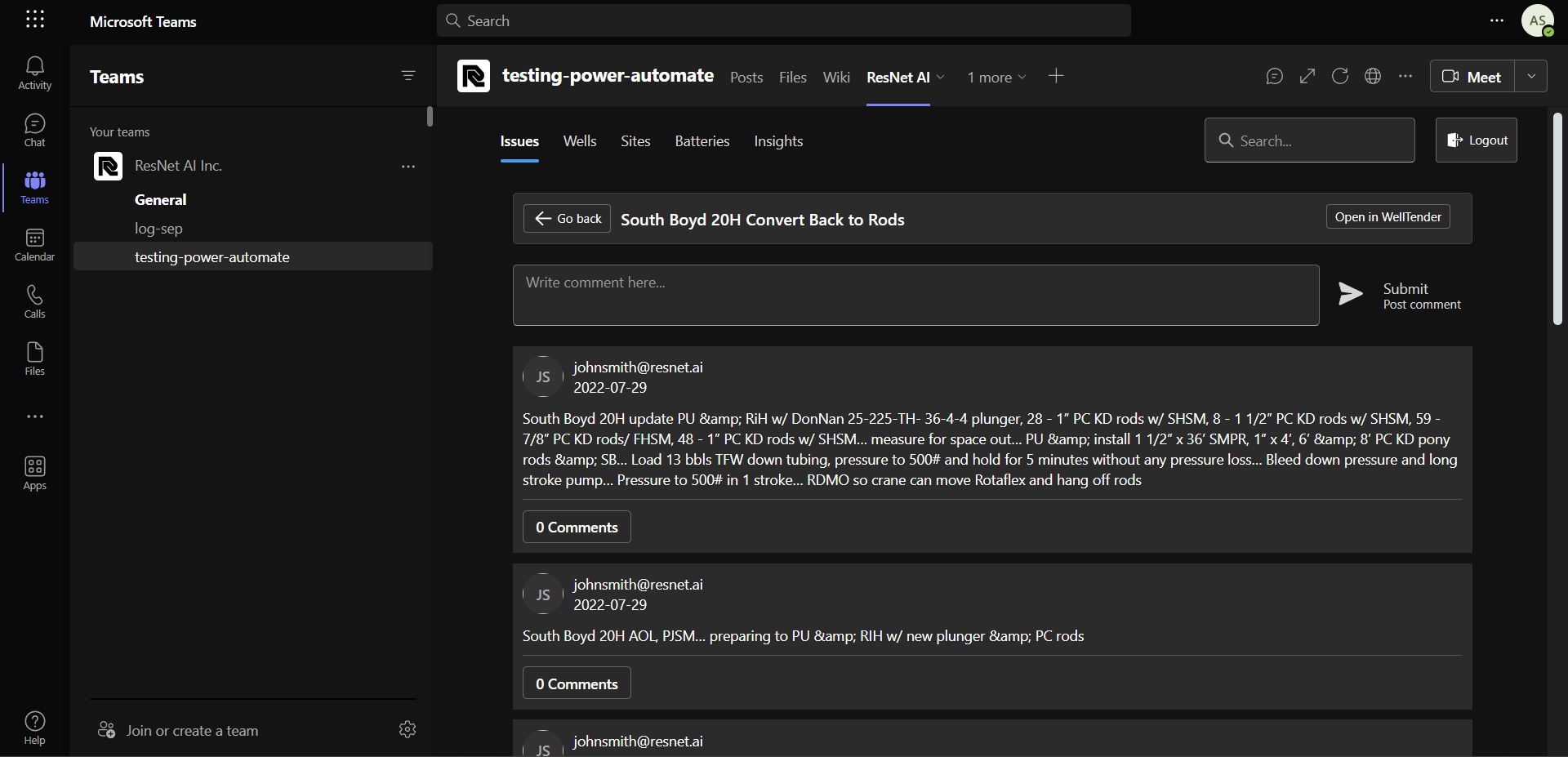Image resolution: width=1568 pixels, height=757 pixels.
Task: Open the filter icon in Teams panel
Action: click(409, 76)
